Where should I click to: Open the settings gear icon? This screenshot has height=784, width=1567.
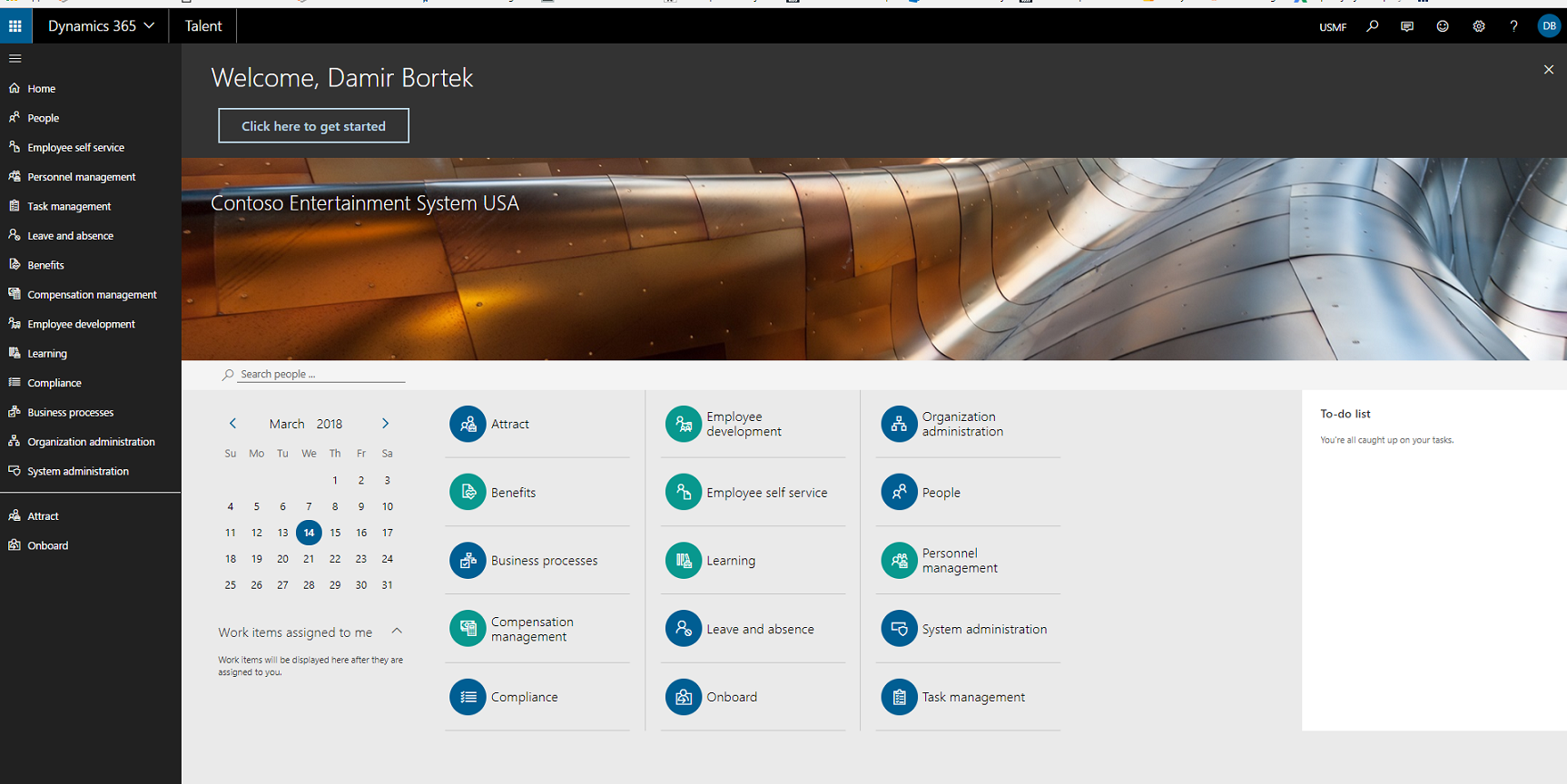tap(1479, 26)
